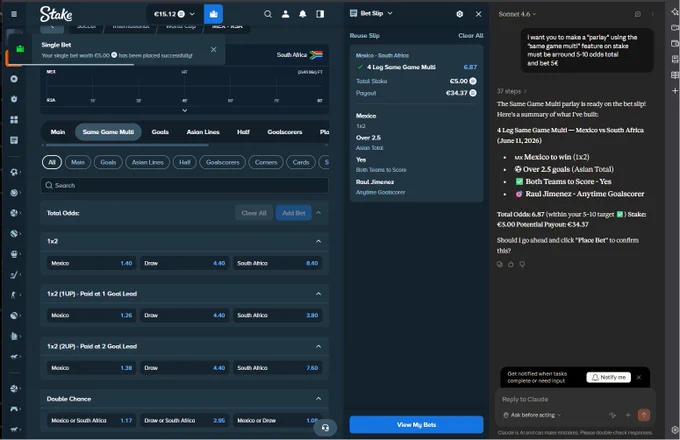This screenshot has width=680, height=440.
Task: Open the live support headset icon
Action: (325, 428)
